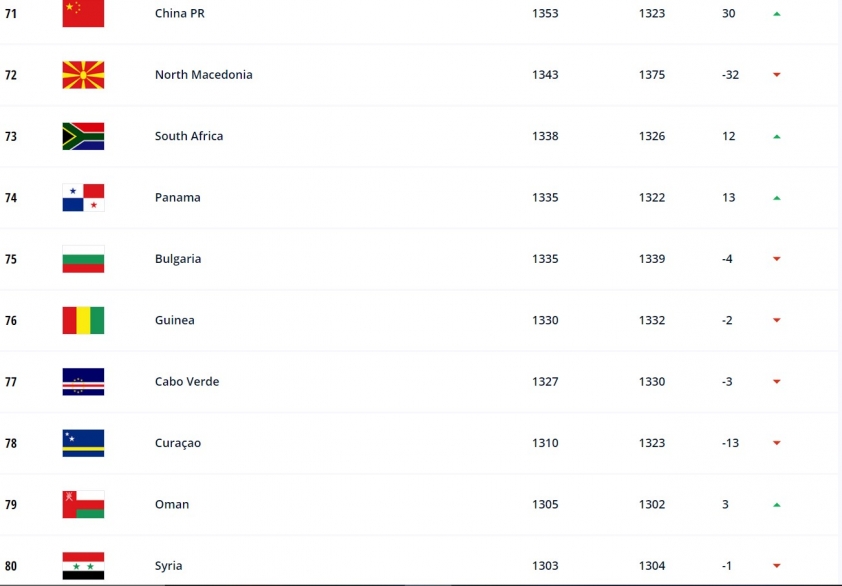Image resolution: width=842 pixels, height=586 pixels.
Task: Click the Guinea flag icon
Action: click(x=83, y=320)
